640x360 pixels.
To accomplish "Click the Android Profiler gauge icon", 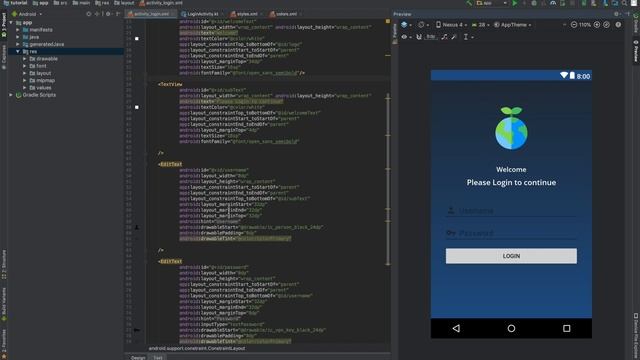I will coord(553,3).
